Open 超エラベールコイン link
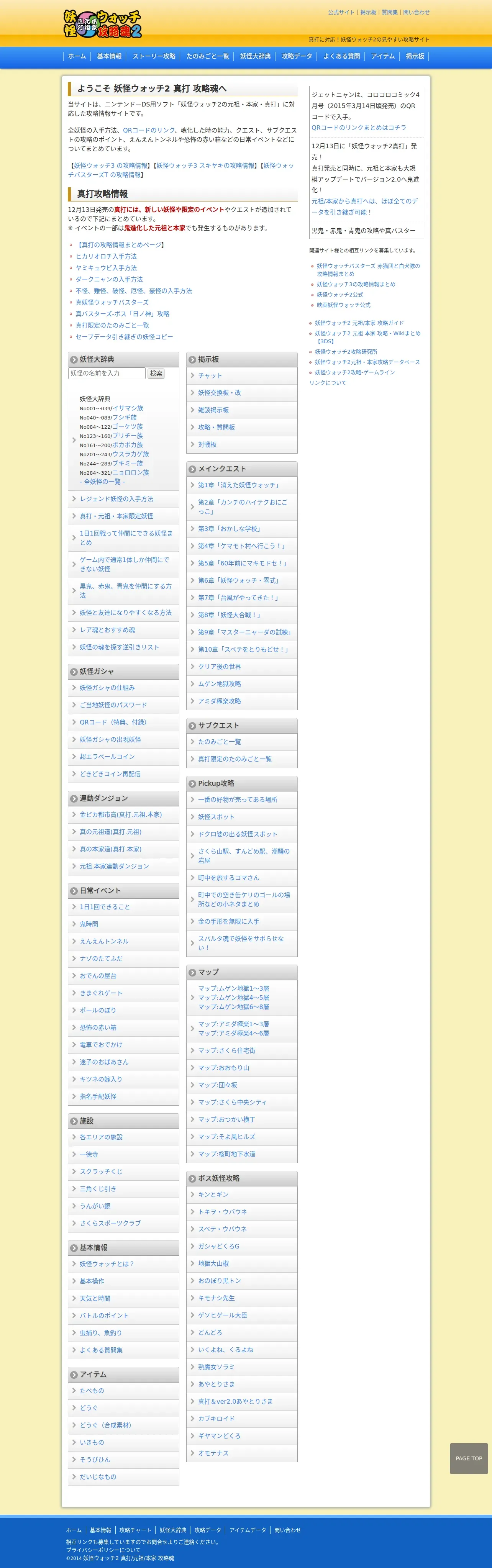 click(x=107, y=757)
